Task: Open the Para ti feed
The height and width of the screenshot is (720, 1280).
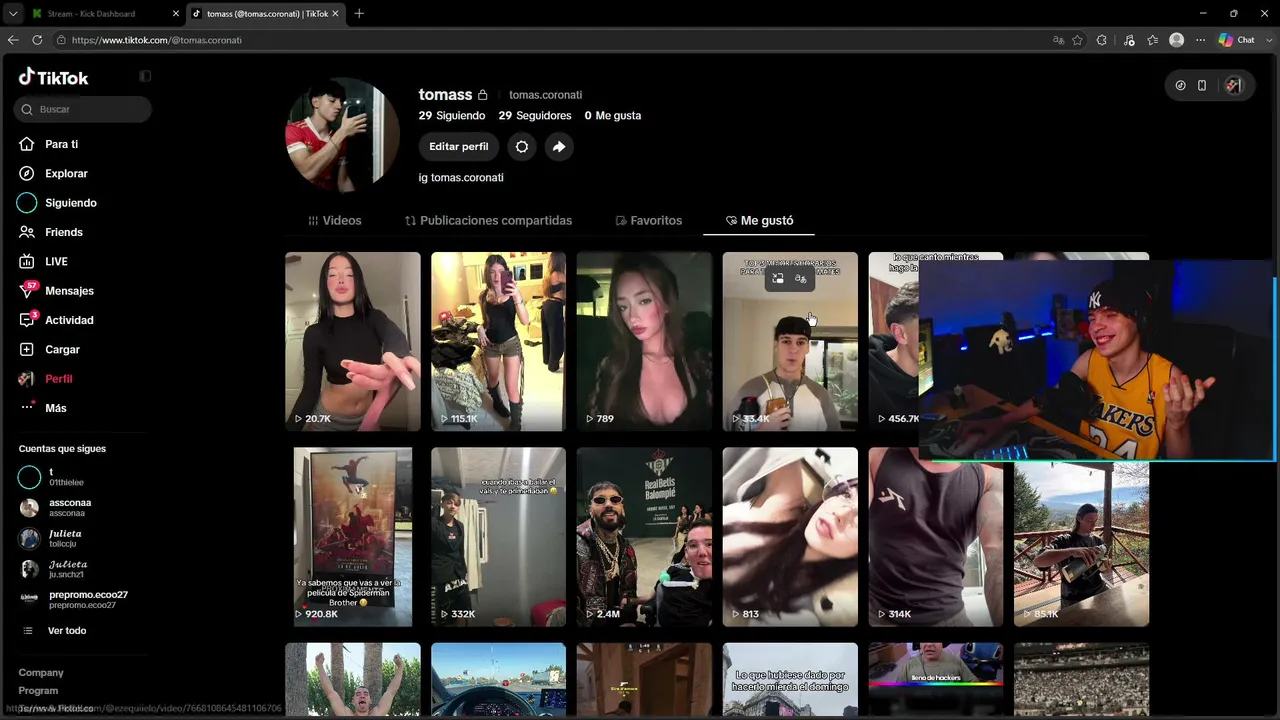Action: [61, 144]
